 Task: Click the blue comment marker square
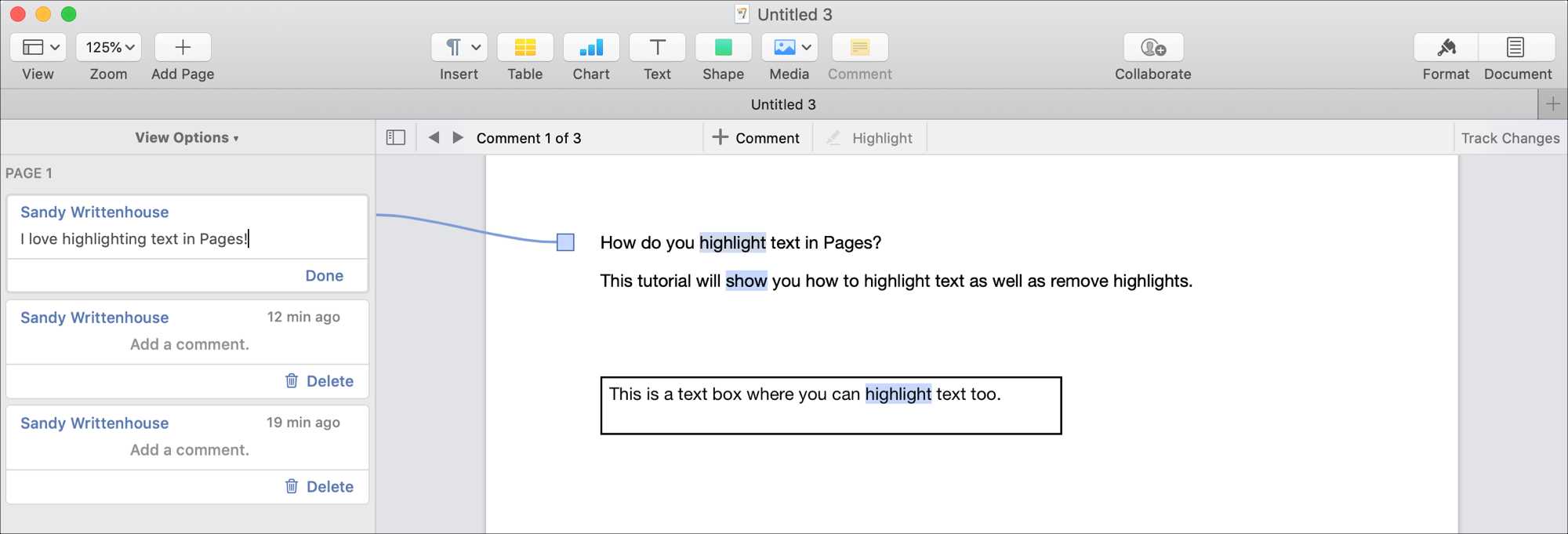click(x=565, y=242)
